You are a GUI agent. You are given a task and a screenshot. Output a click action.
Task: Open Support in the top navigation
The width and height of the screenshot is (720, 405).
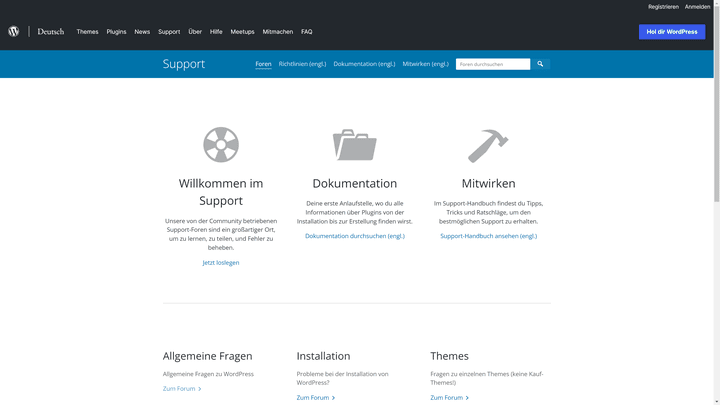[x=169, y=32]
